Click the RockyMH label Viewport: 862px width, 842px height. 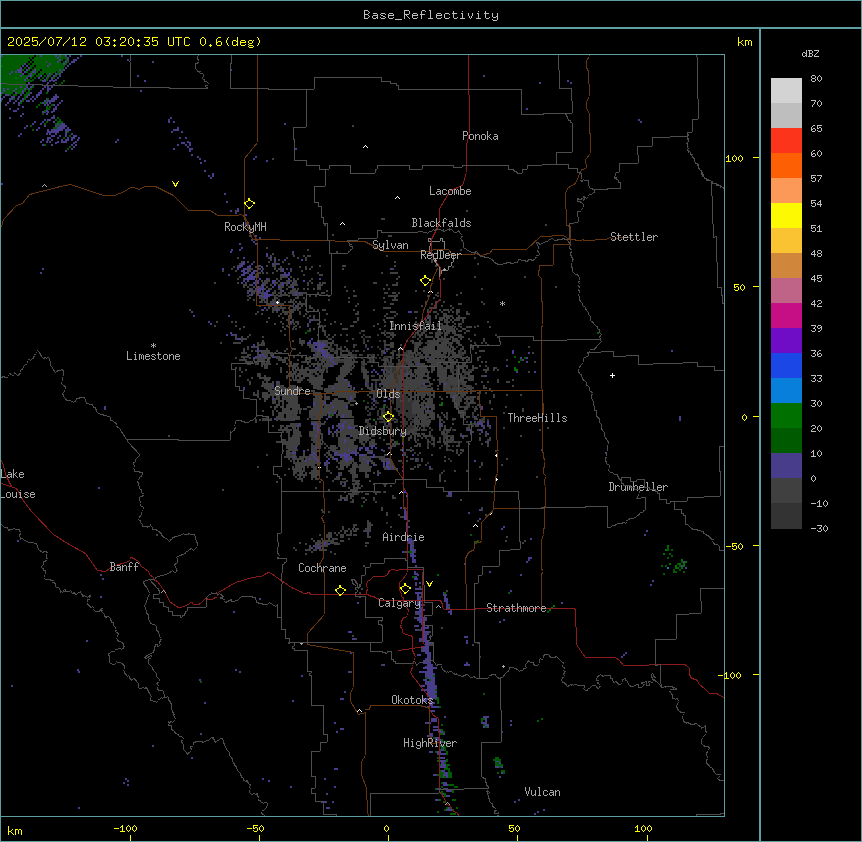click(245, 227)
